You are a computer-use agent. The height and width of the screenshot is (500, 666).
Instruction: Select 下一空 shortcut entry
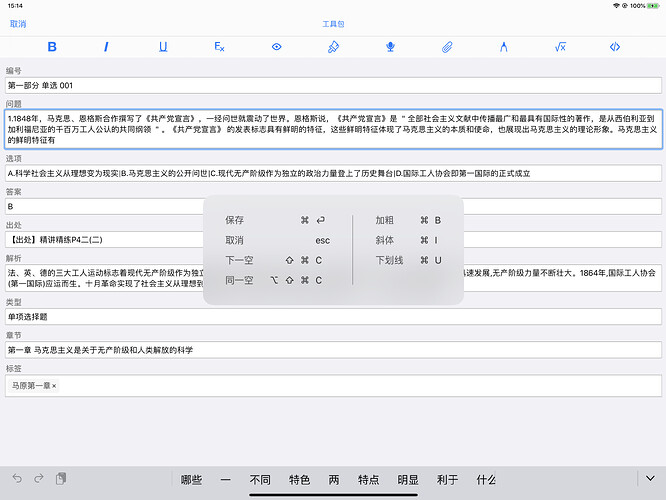[274, 260]
